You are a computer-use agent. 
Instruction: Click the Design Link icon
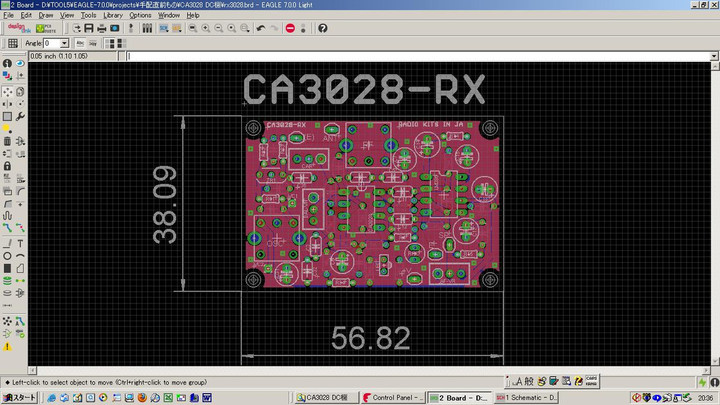click(x=18, y=28)
